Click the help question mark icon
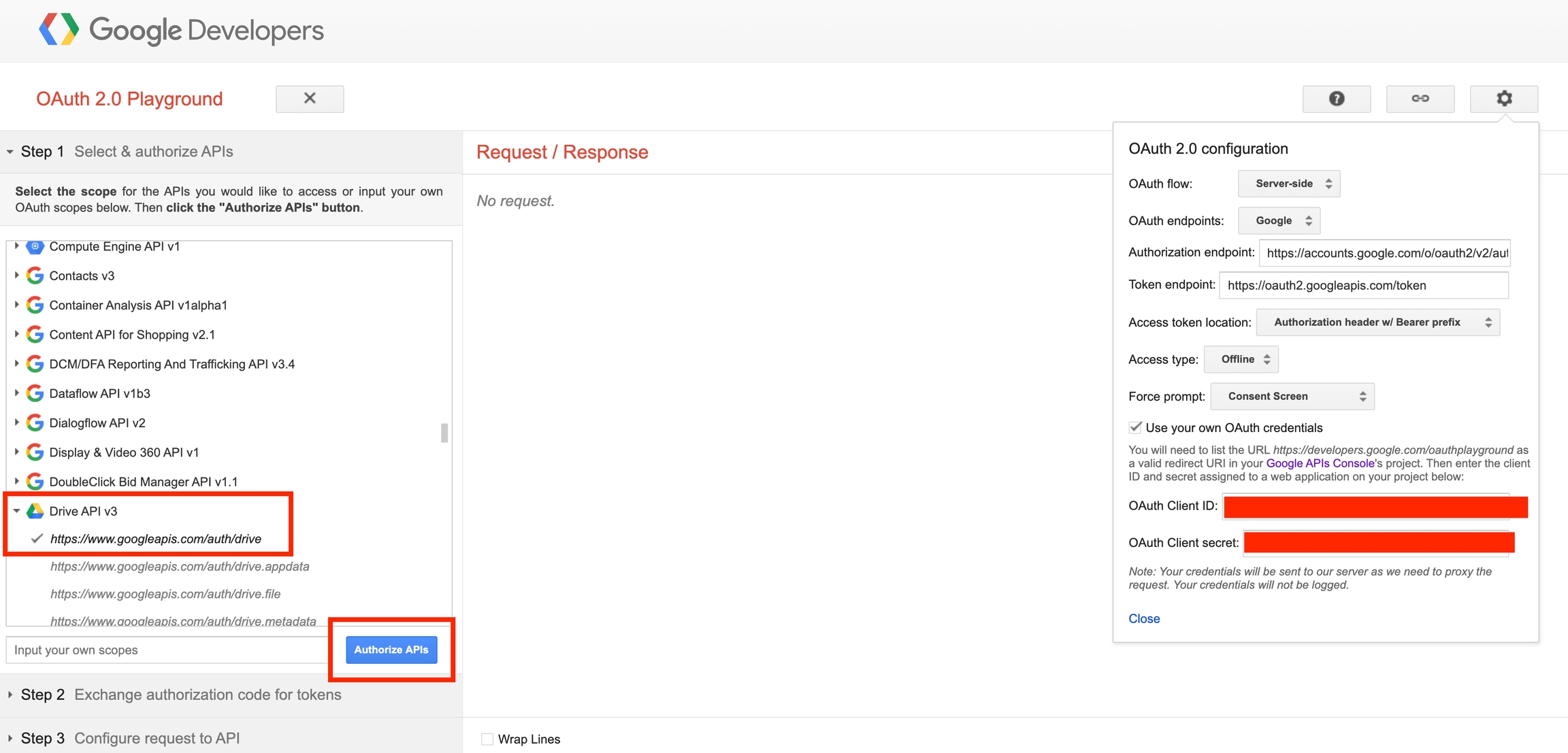Screen dimensions: 1568x753 click(1336, 99)
